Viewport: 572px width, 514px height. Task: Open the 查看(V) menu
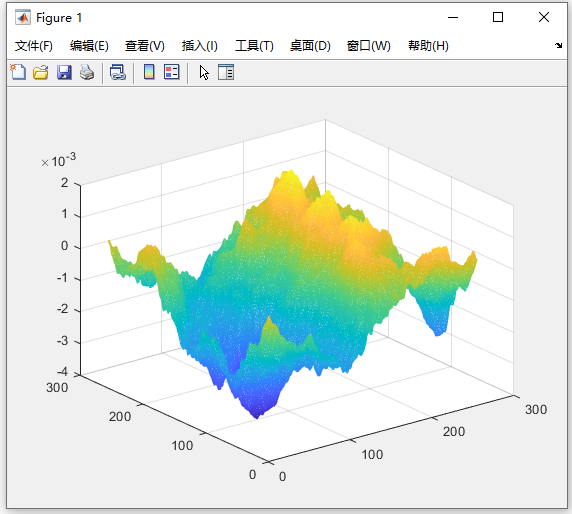[x=144, y=46]
